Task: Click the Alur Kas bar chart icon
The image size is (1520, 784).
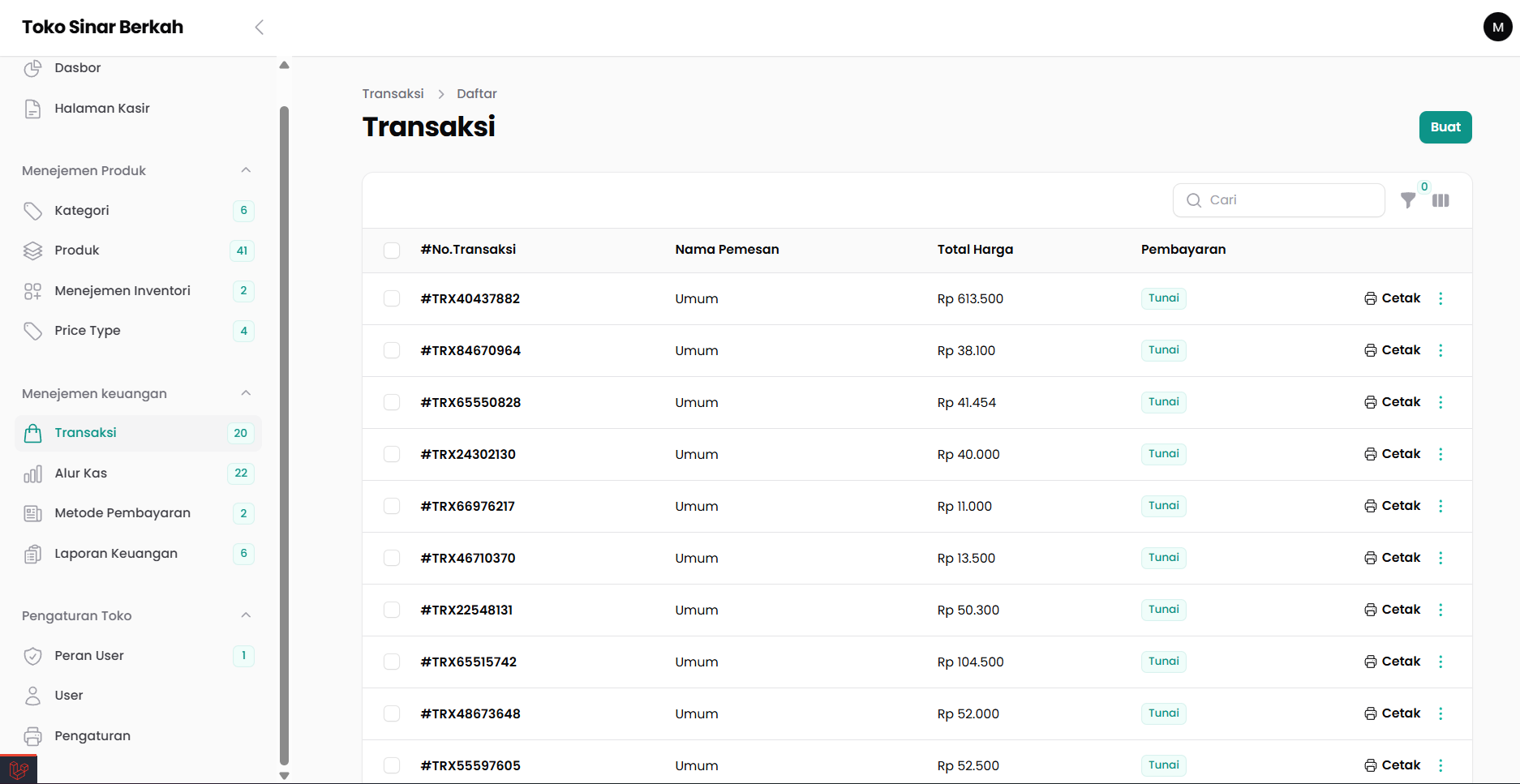Action: (32, 473)
